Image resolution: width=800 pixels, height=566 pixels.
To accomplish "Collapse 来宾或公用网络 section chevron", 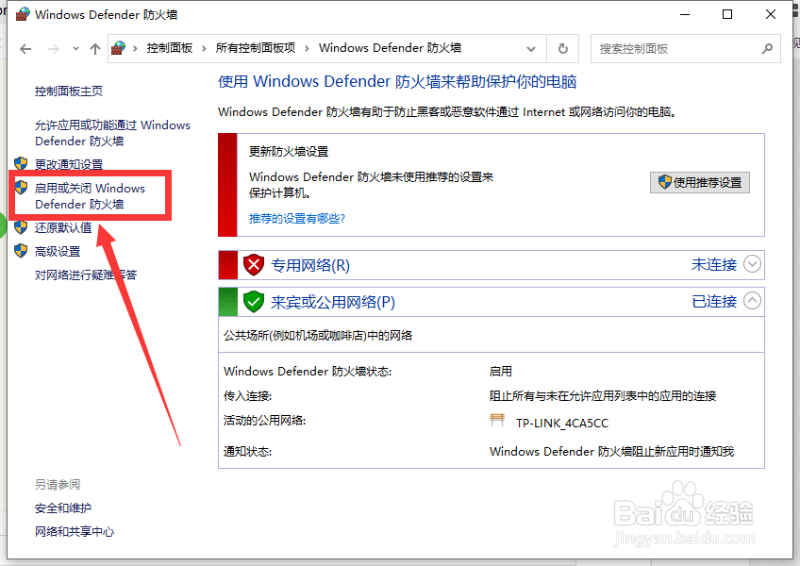I will click(752, 300).
